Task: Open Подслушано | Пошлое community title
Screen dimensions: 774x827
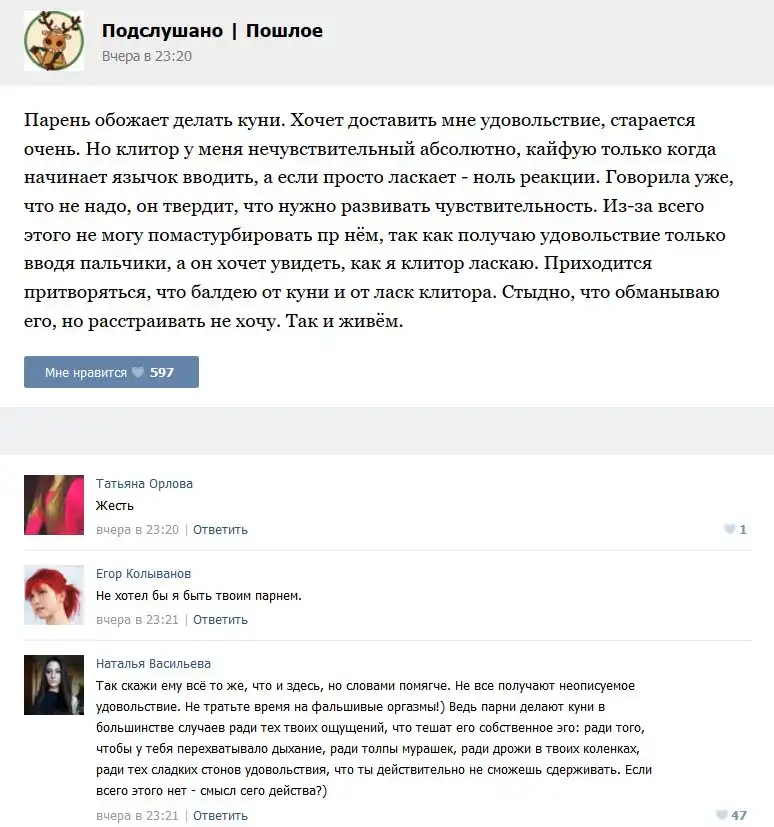Action: point(212,31)
